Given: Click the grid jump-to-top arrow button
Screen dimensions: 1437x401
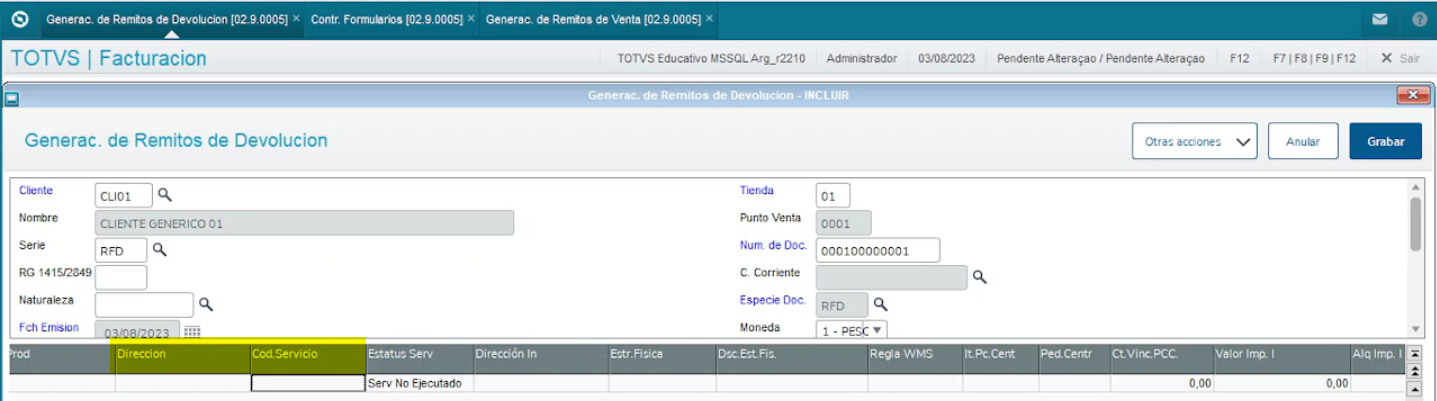Looking at the screenshot, I should pyautogui.click(x=1414, y=354).
